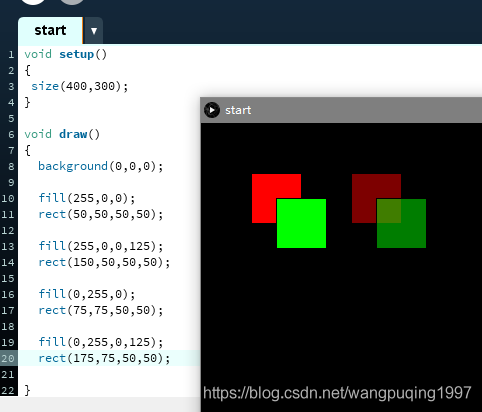This screenshot has width=482, height=412.
Task: Click 'void draw()' code line
Action: coord(62,134)
